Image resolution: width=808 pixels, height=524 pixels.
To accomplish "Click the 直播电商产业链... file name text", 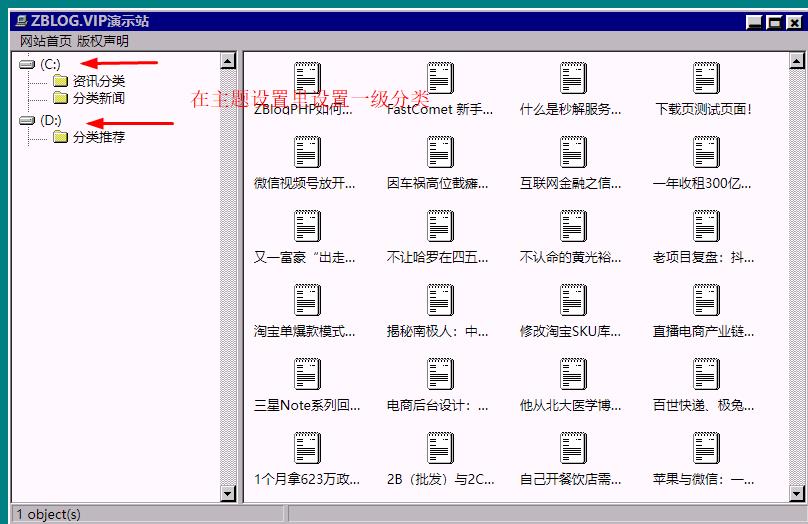I will click(703, 331).
